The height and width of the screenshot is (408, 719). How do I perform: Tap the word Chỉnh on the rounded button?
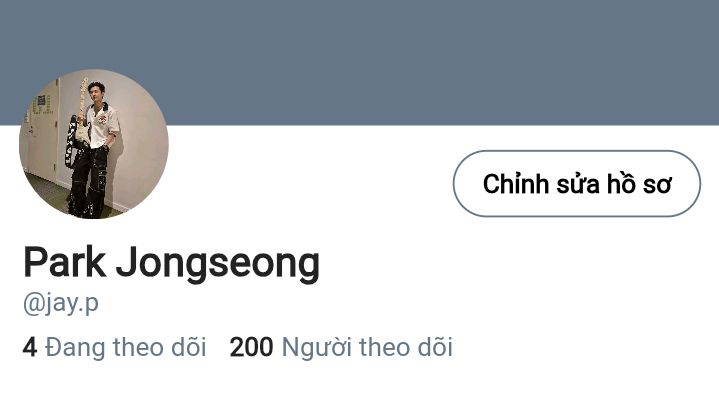click(x=515, y=183)
